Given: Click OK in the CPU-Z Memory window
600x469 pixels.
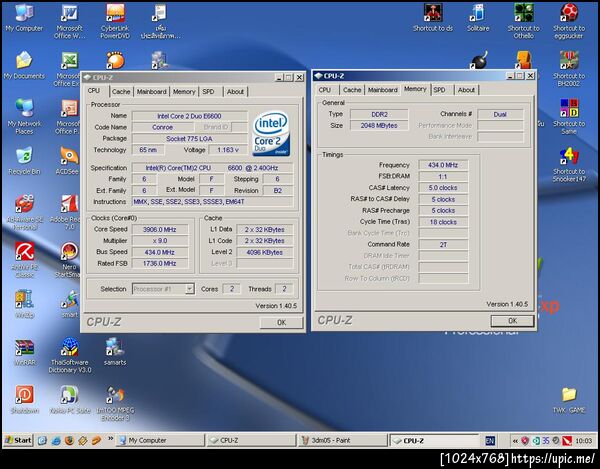Looking at the screenshot, I should tap(512, 321).
